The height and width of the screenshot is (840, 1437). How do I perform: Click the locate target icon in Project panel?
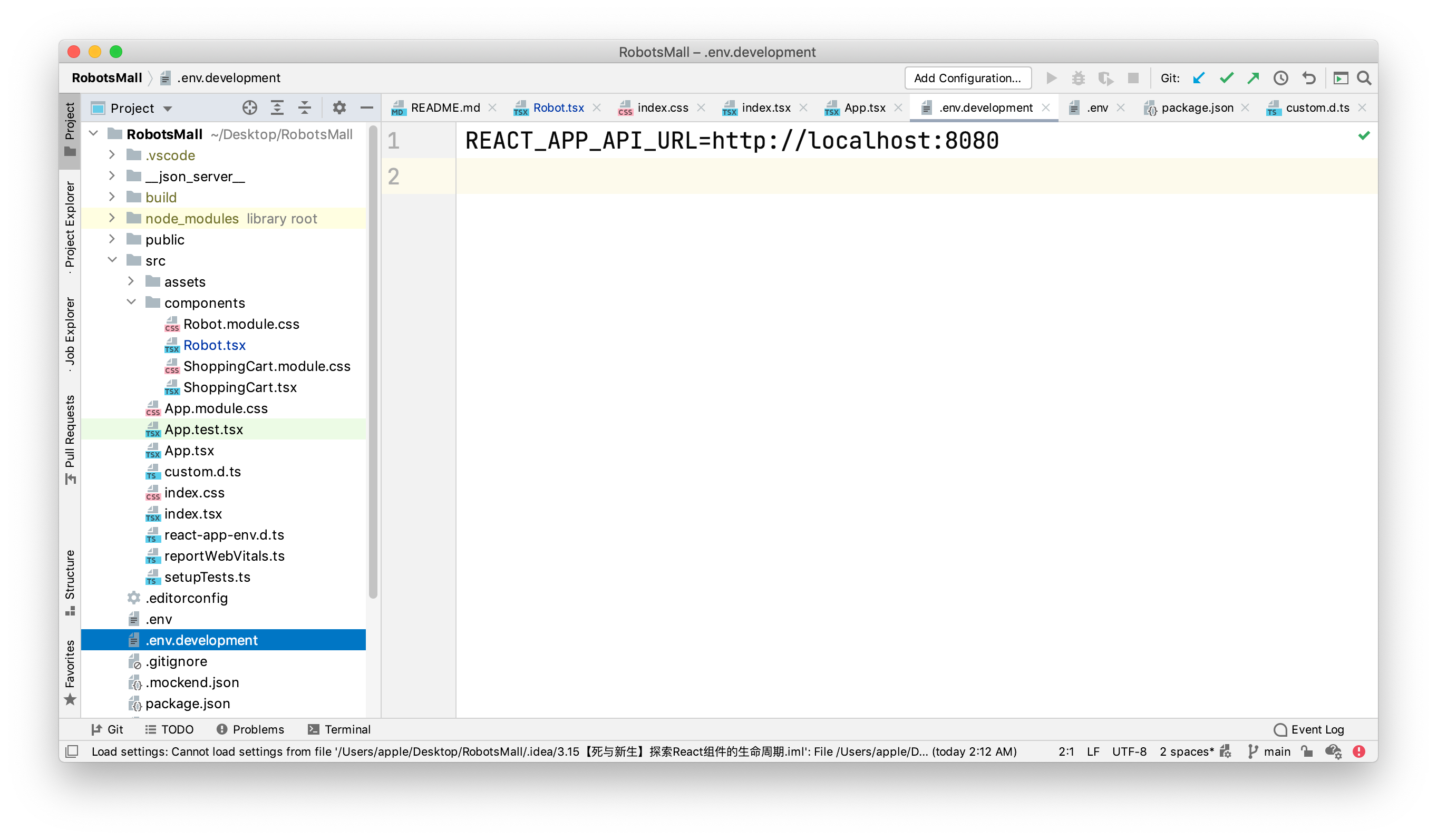[x=249, y=108]
